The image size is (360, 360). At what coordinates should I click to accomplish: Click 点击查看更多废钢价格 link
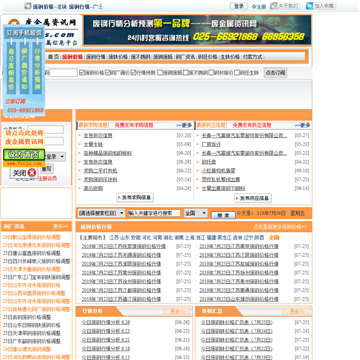[280, 227]
